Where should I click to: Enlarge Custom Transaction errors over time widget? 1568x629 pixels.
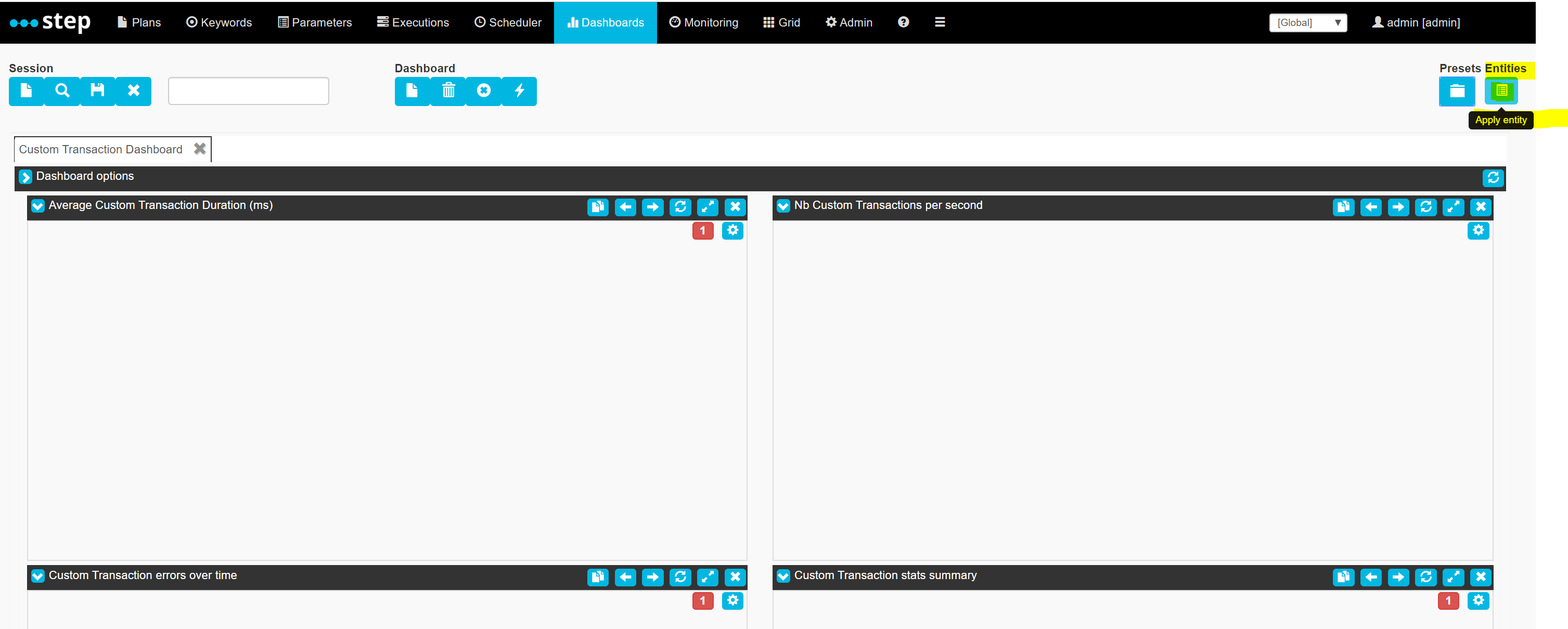(708, 578)
